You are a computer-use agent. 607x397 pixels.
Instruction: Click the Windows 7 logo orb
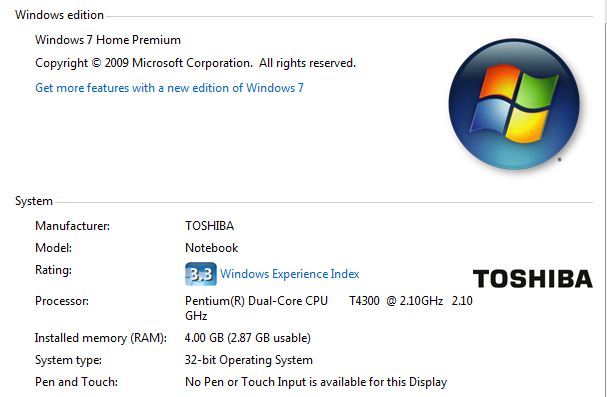click(514, 104)
